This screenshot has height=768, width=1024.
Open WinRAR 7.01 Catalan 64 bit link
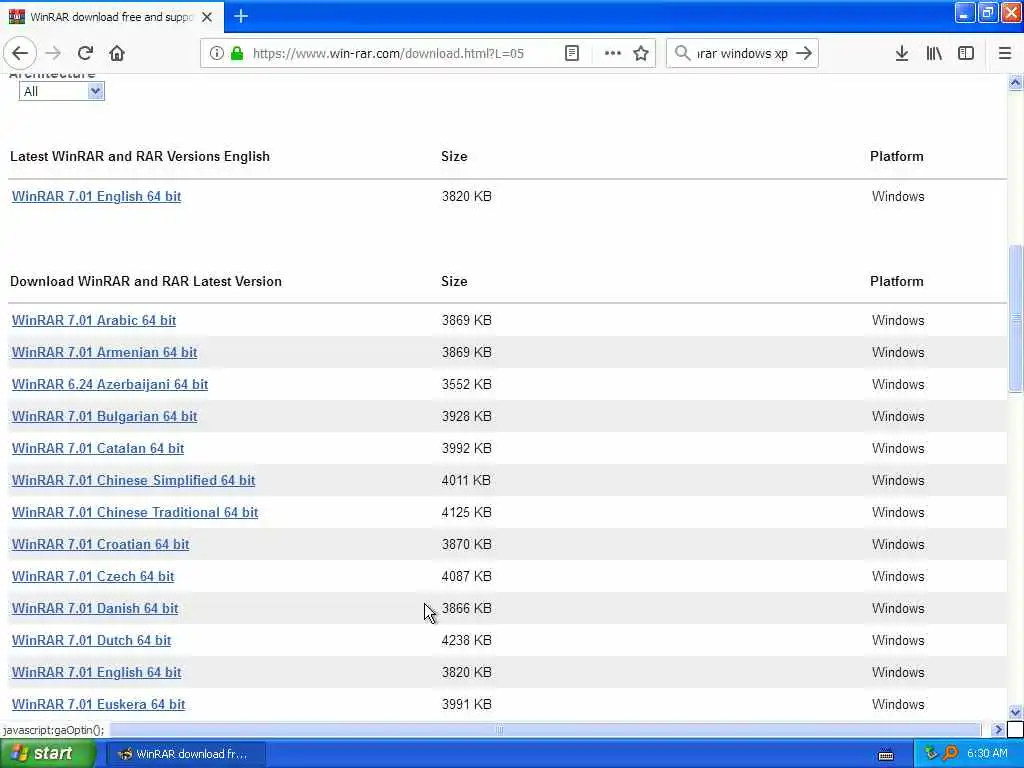98,449
